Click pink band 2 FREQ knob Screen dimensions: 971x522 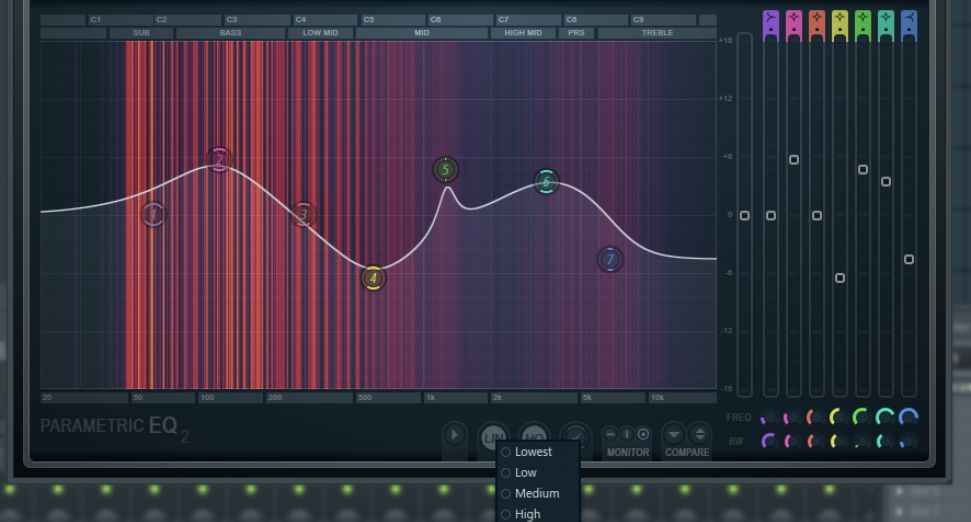click(x=793, y=417)
